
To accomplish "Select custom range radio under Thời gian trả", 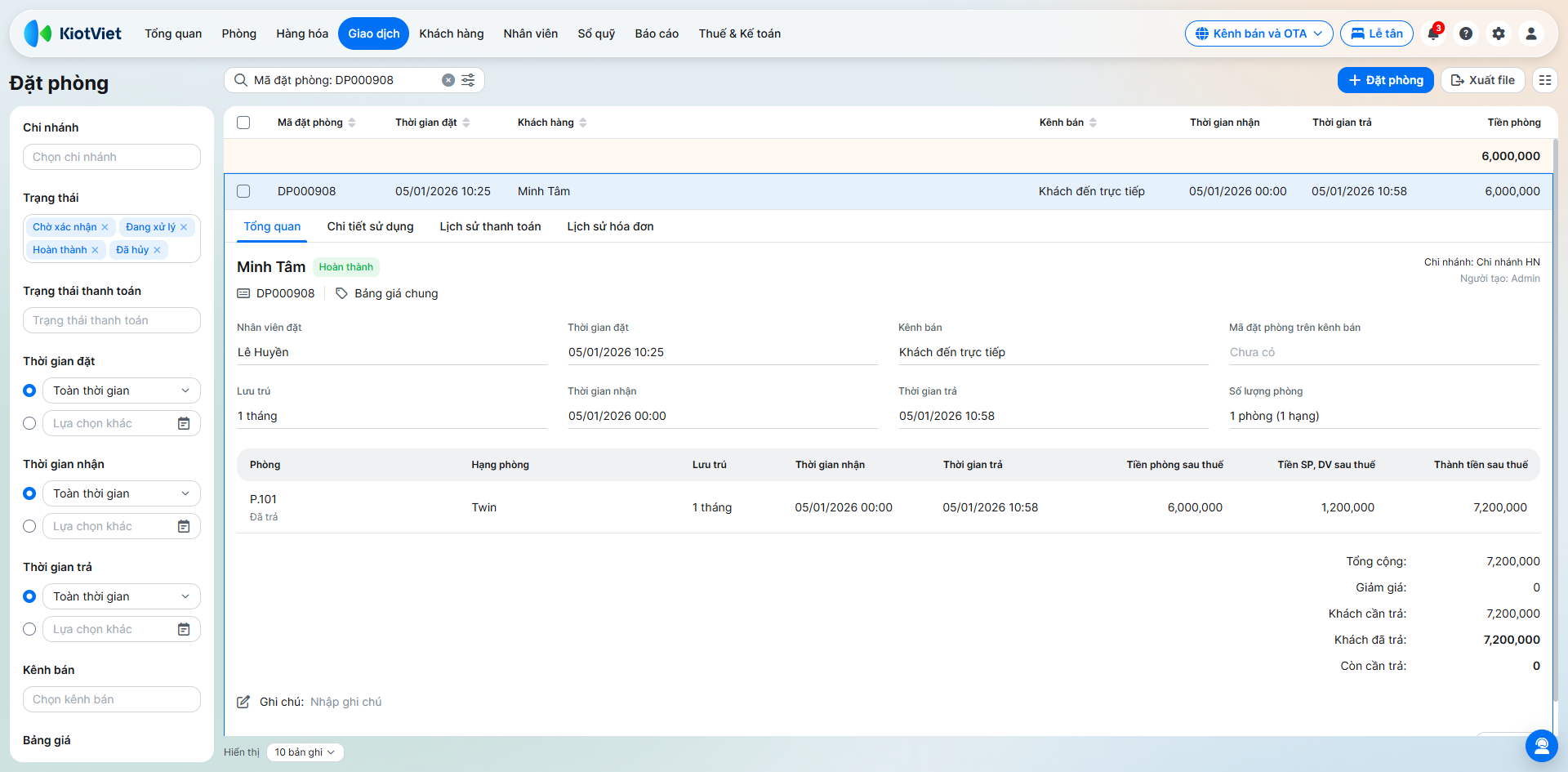I will [29, 629].
